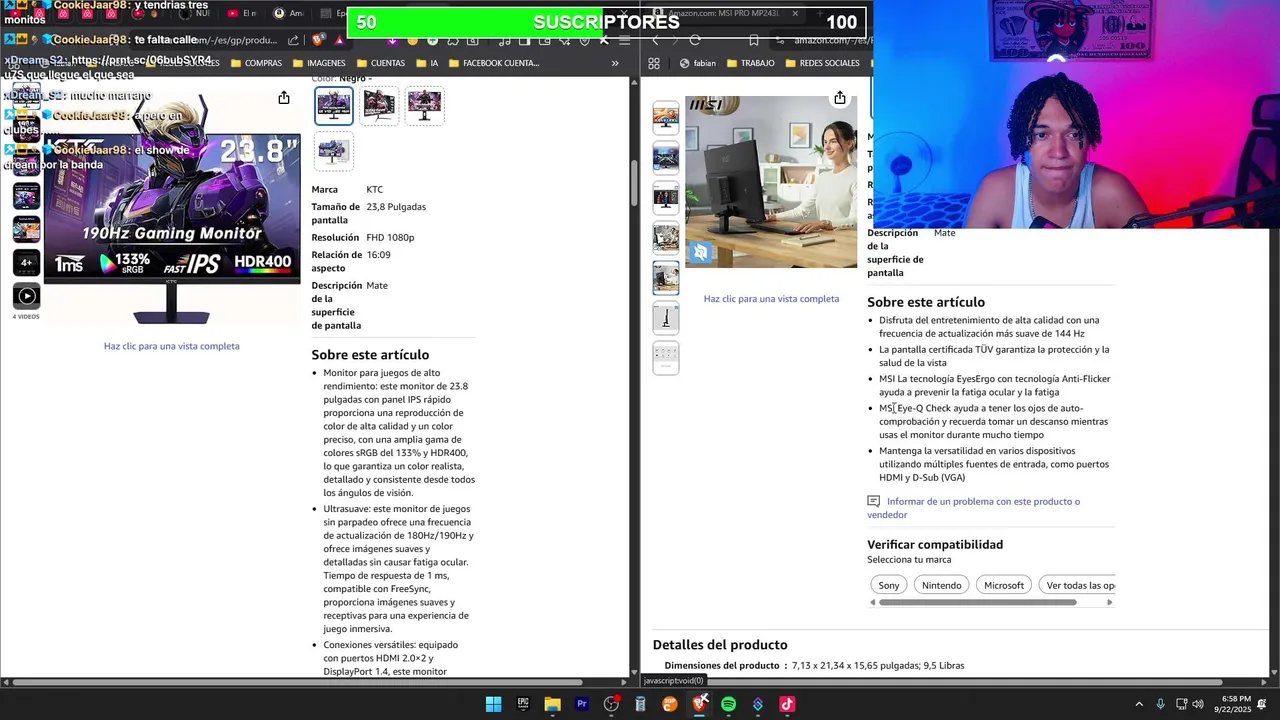This screenshot has height=720, width=1280.
Task: Select third KTC color variant thumbnail
Action: point(424,105)
